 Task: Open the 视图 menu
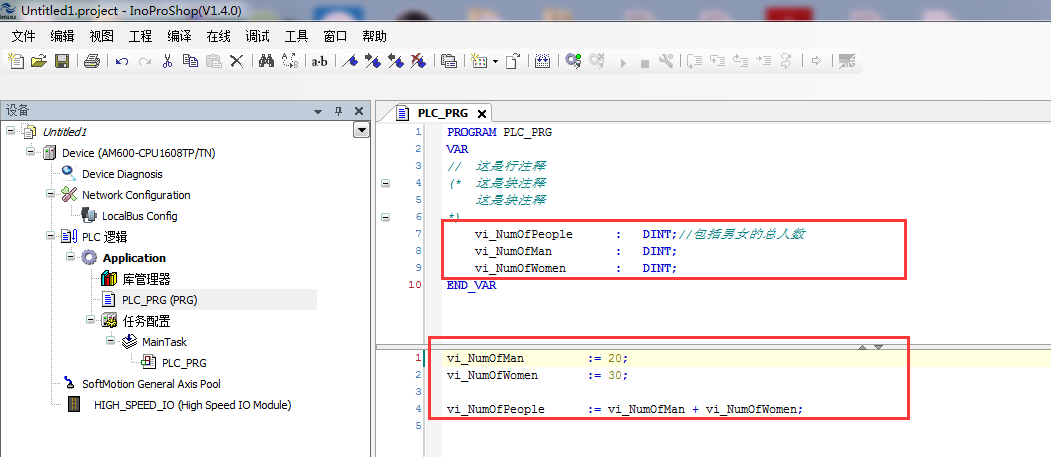[101, 36]
